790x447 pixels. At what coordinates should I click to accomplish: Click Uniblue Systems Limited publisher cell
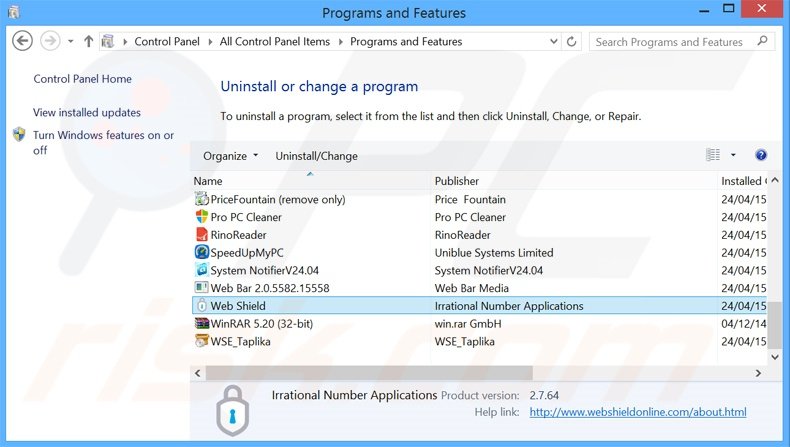(494, 252)
